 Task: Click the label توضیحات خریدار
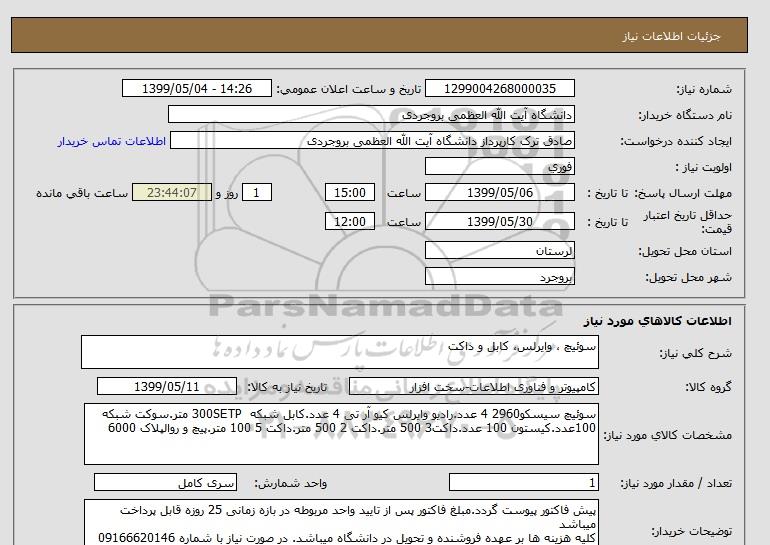point(692,531)
